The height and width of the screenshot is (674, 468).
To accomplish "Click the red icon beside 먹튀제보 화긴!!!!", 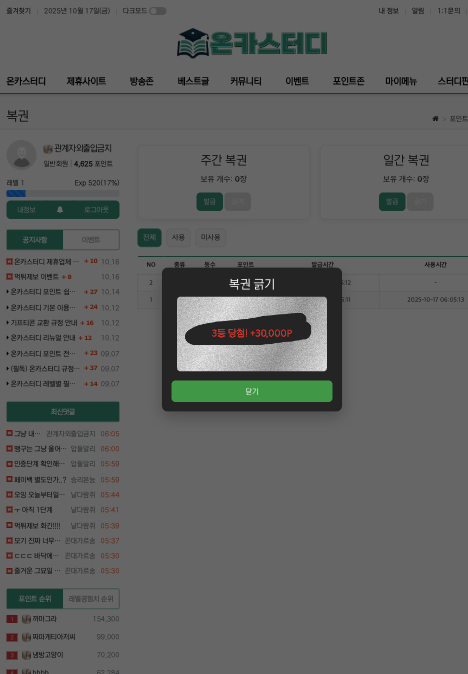I will [x=9, y=525].
